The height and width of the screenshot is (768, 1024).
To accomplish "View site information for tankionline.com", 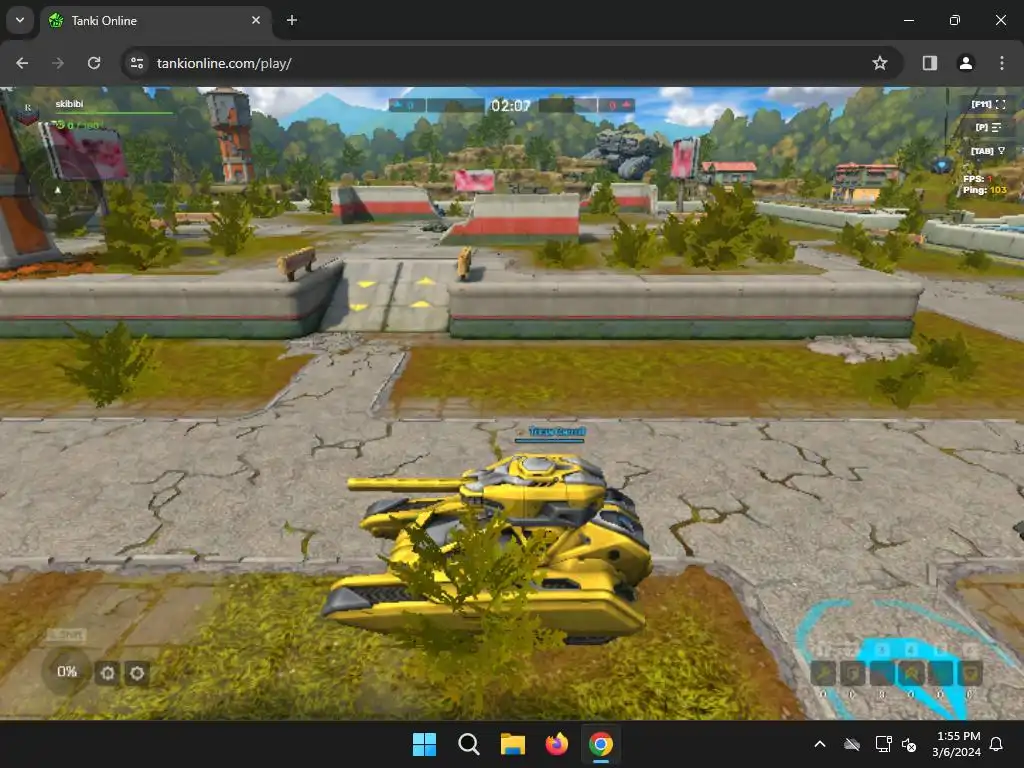I will pyautogui.click(x=136, y=63).
